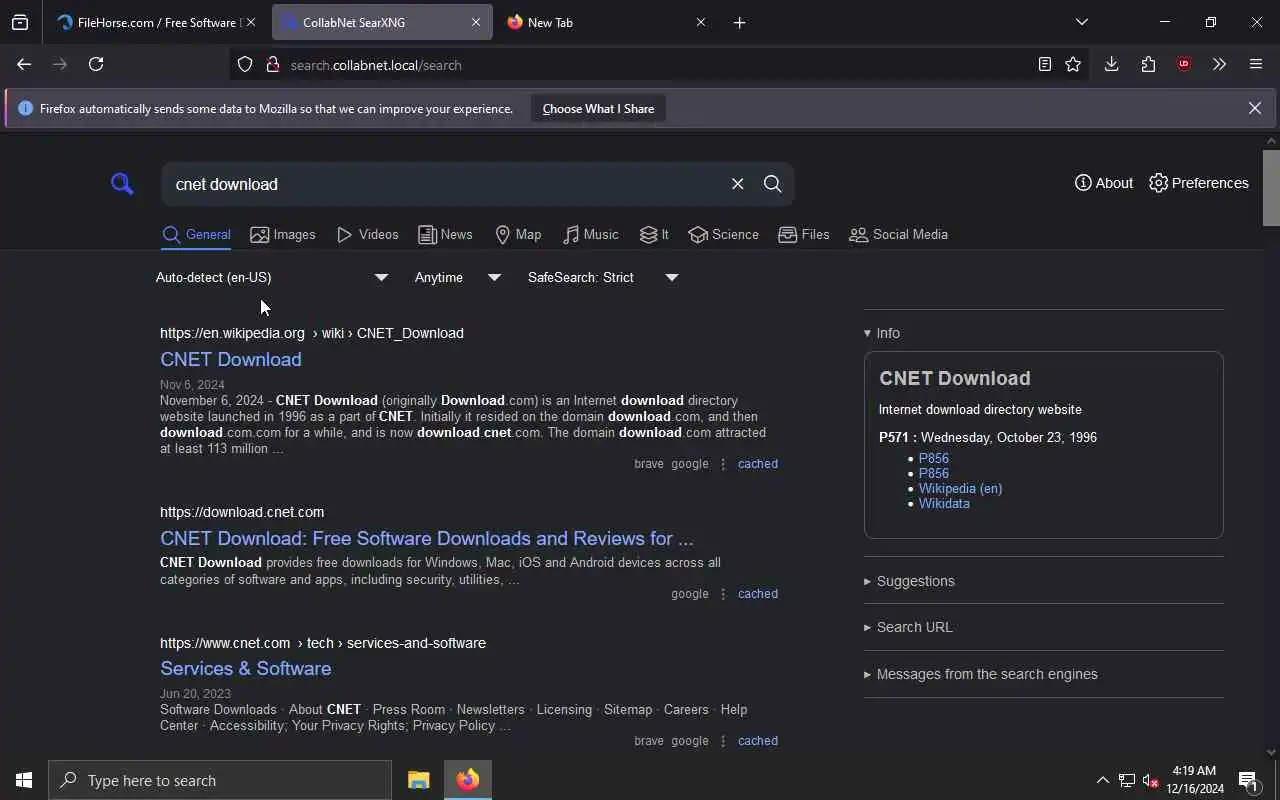Screen dimensions: 1280x800
Task: Expand Messages from the search engines
Action: pos(981,674)
